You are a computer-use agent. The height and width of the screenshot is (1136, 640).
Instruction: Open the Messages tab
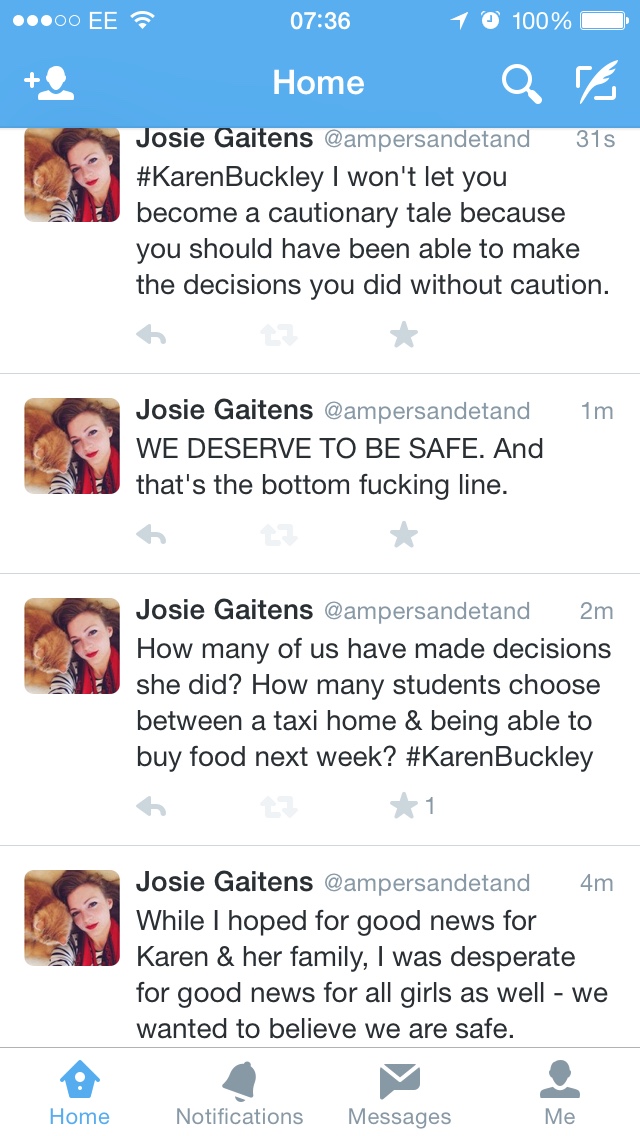(399, 1093)
